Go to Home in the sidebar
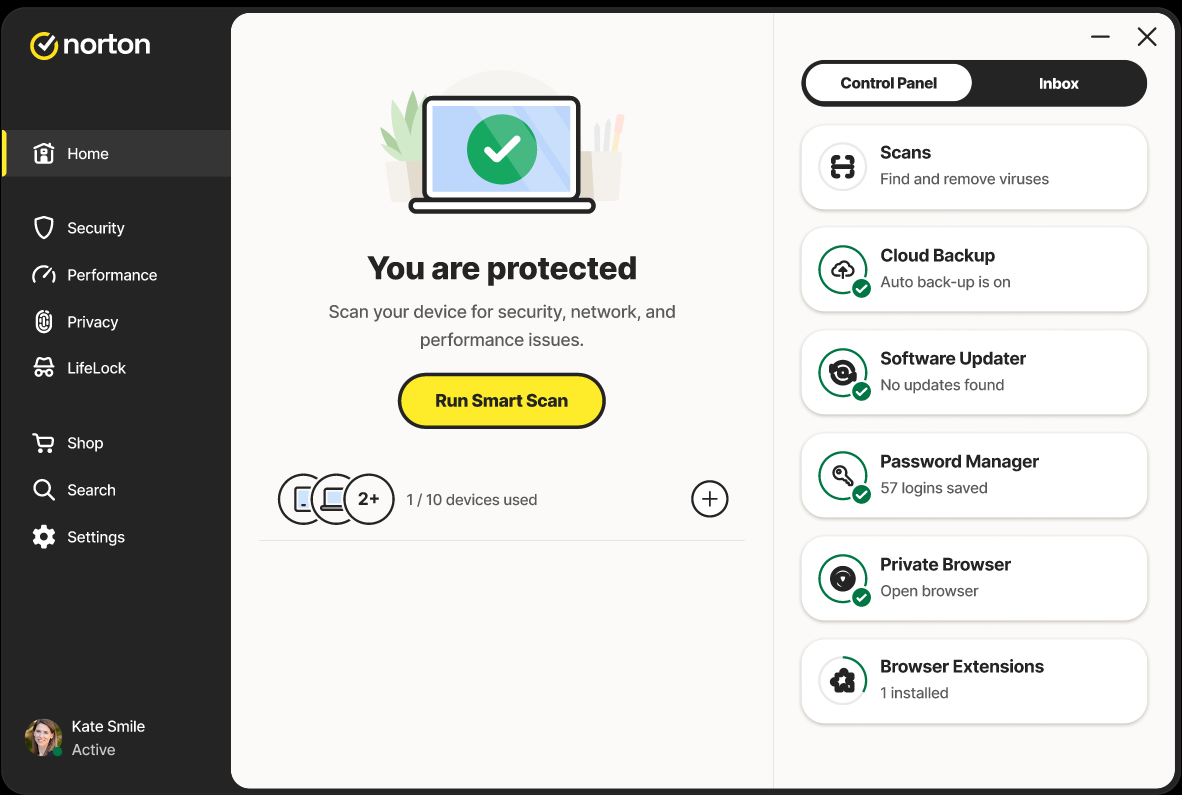1182x795 pixels. 87,154
